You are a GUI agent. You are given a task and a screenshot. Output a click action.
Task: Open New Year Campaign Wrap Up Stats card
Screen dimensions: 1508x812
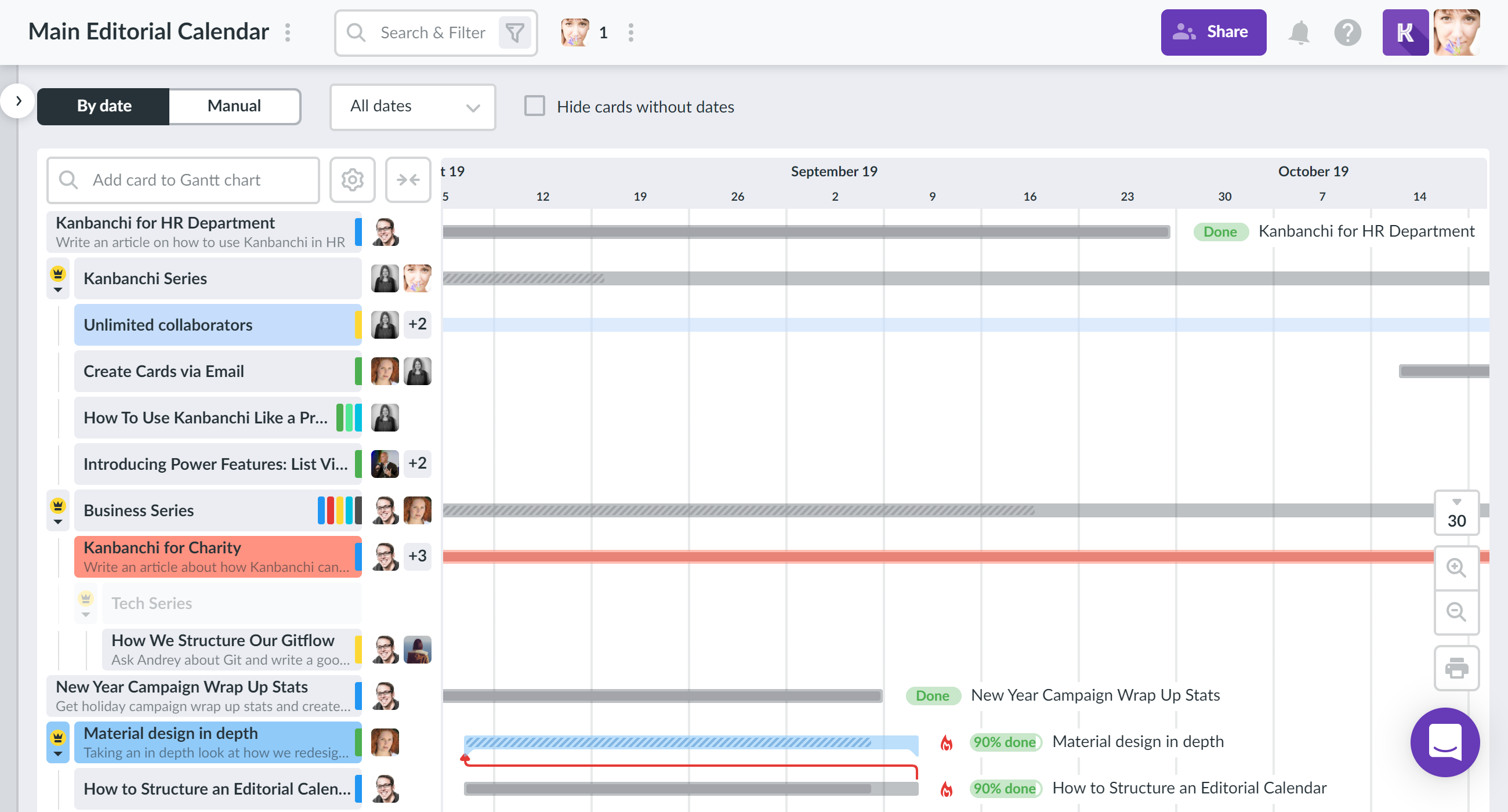[x=204, y=695]
